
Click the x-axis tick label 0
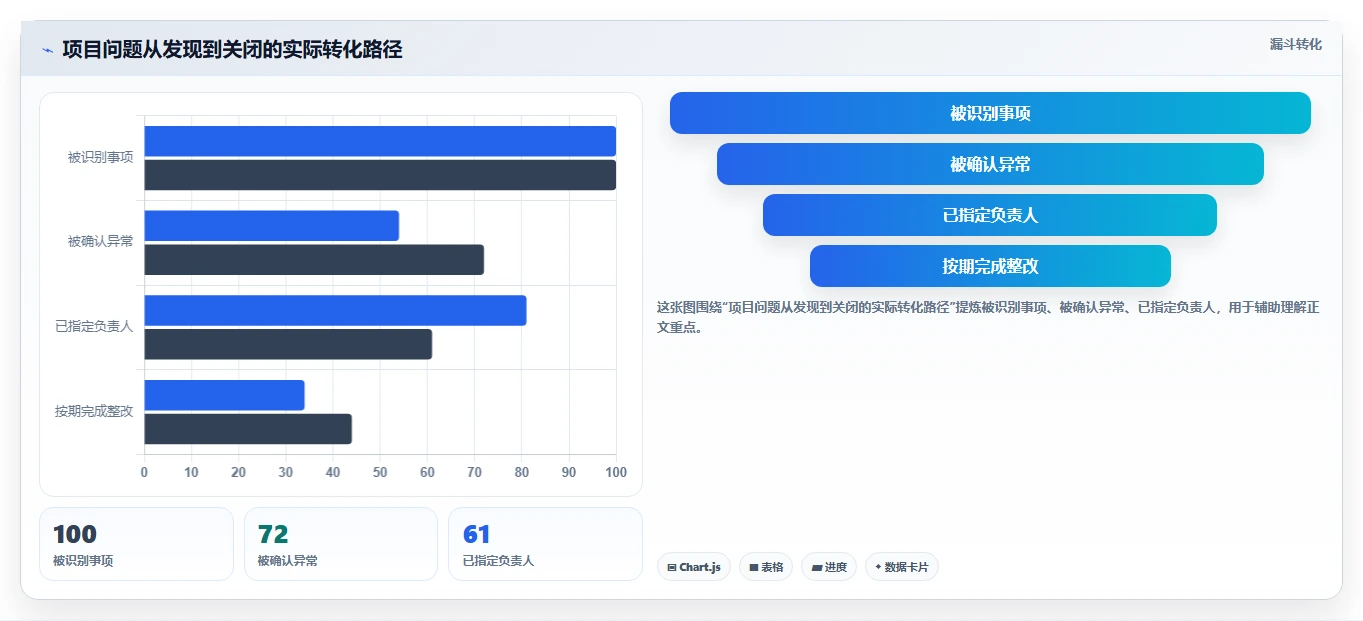(x=144, y=472)
